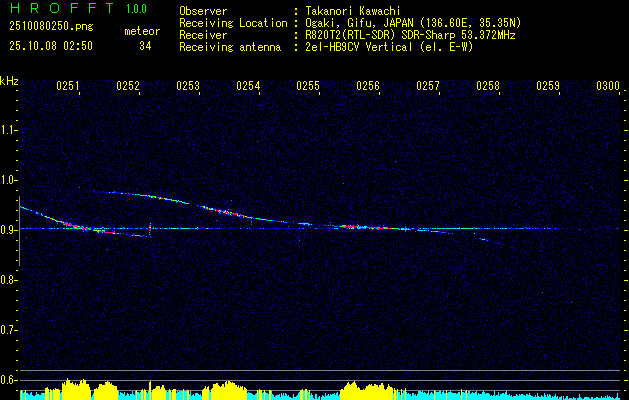
Task: Click the HROFFT title text
Action: (x=56, y=9)
